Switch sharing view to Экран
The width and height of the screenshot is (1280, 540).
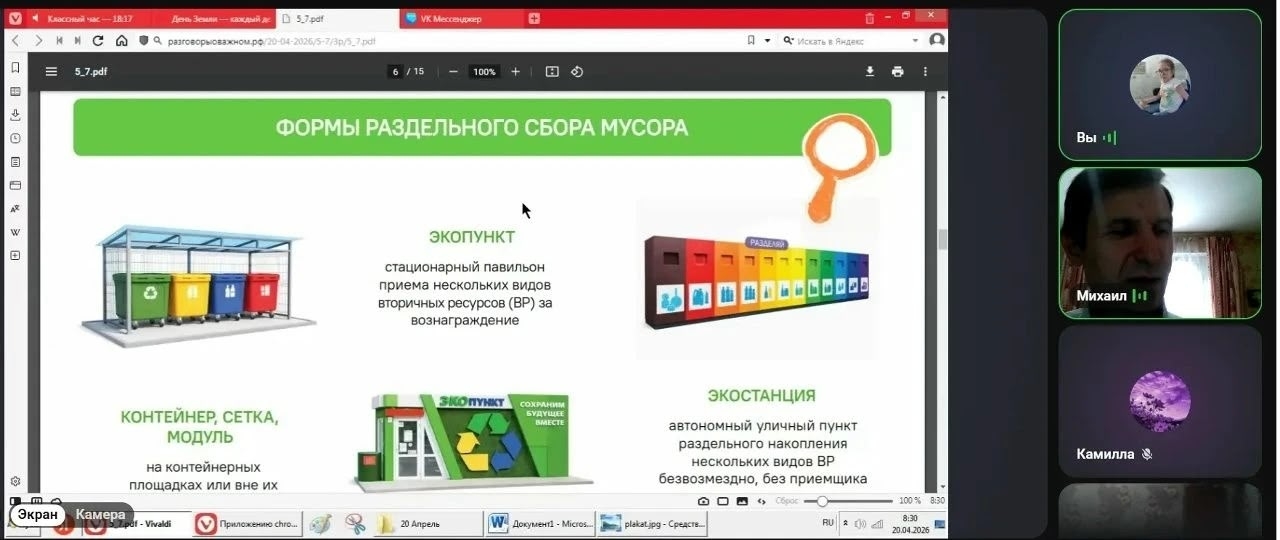37,514
